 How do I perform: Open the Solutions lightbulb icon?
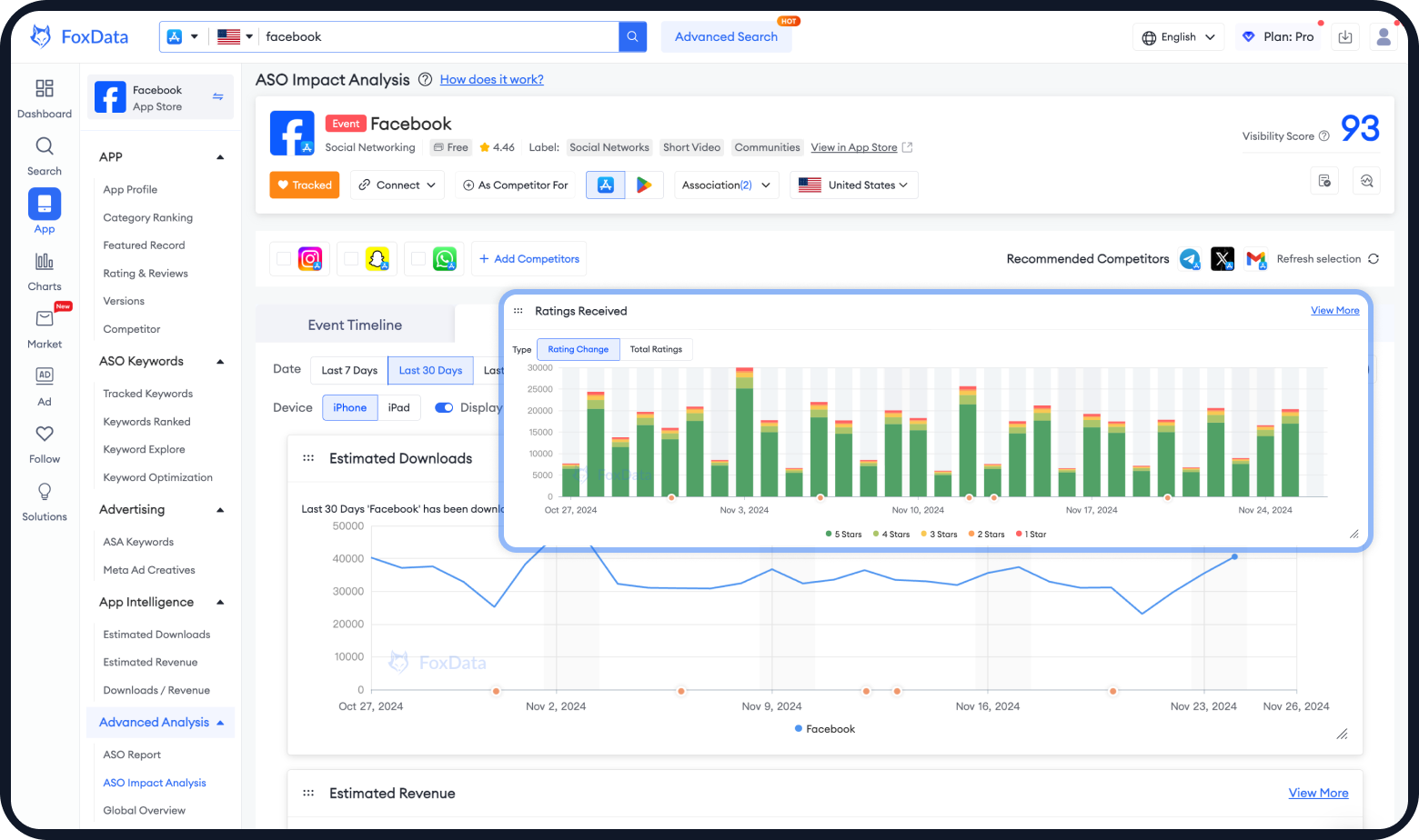(44, 492)
